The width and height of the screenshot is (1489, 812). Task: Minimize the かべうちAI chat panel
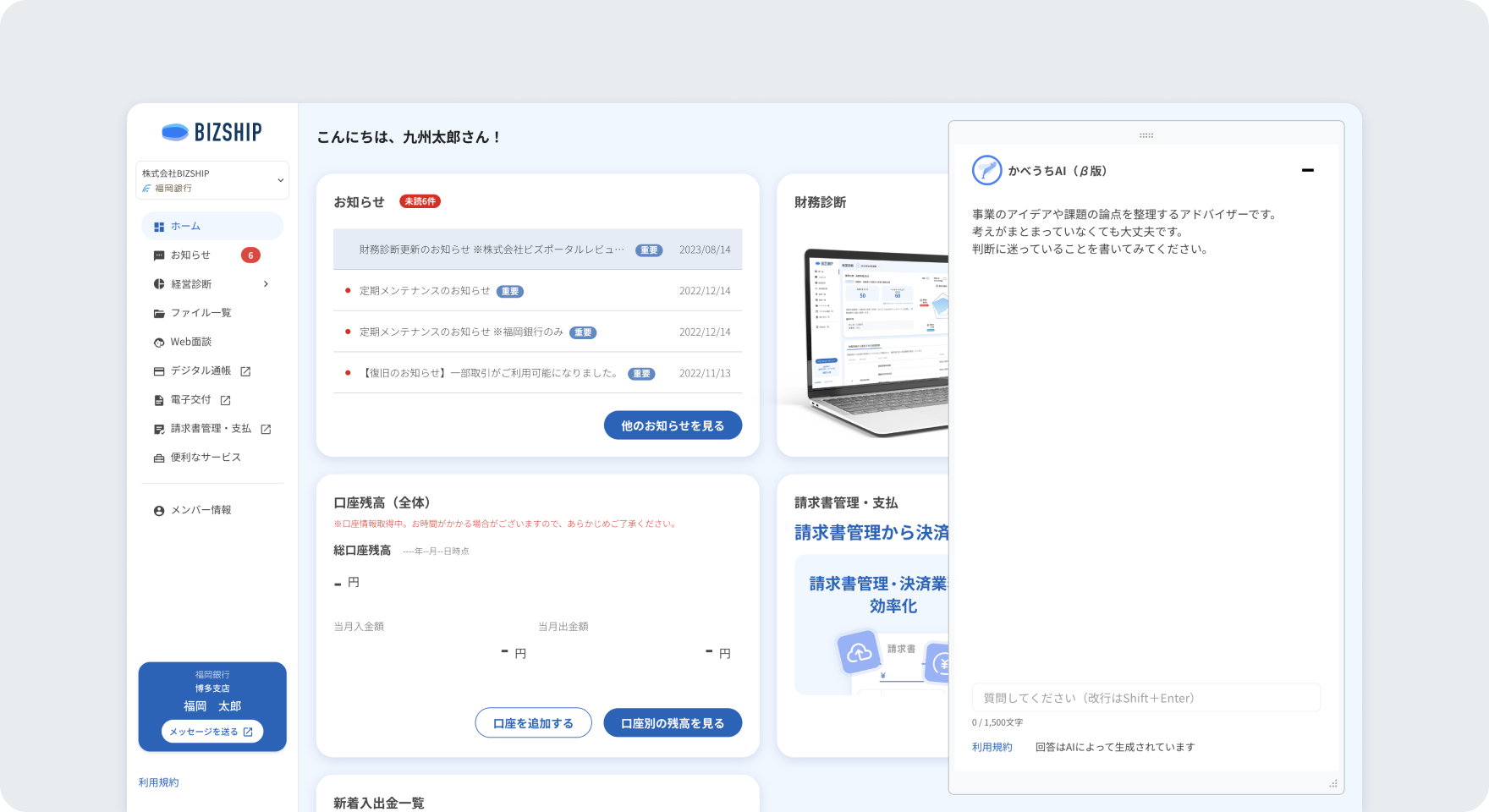click(1308, 170)
